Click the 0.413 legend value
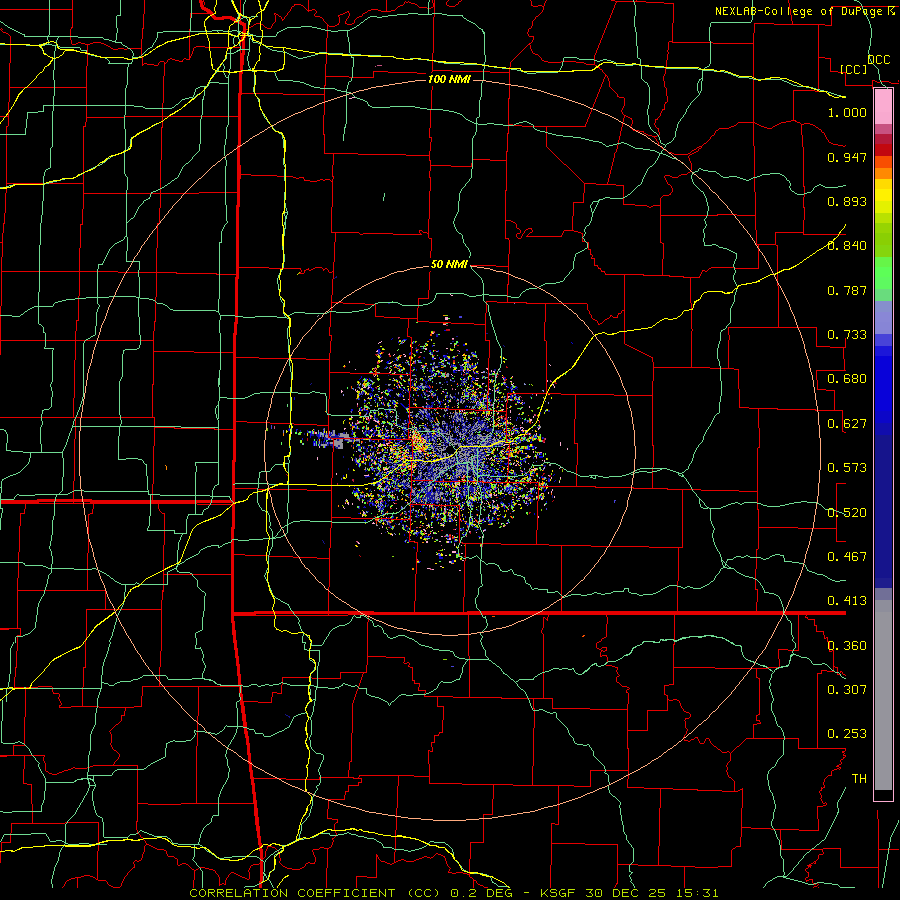Screen dimensions: 900x900 [847, 601]
